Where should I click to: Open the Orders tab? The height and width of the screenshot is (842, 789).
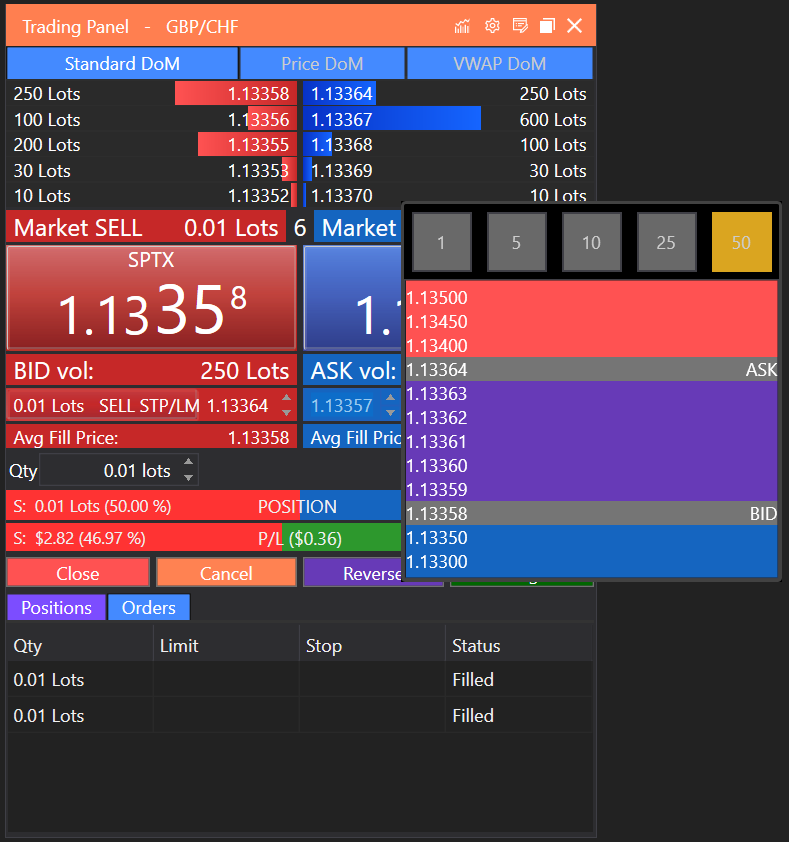148,607
